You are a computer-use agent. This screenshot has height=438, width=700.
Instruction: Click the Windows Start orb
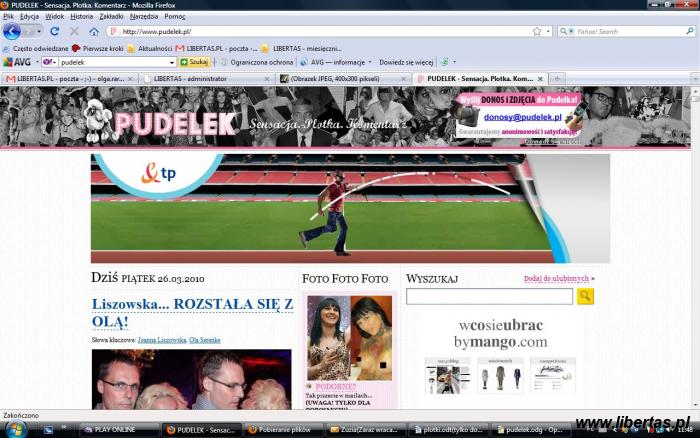12,429
